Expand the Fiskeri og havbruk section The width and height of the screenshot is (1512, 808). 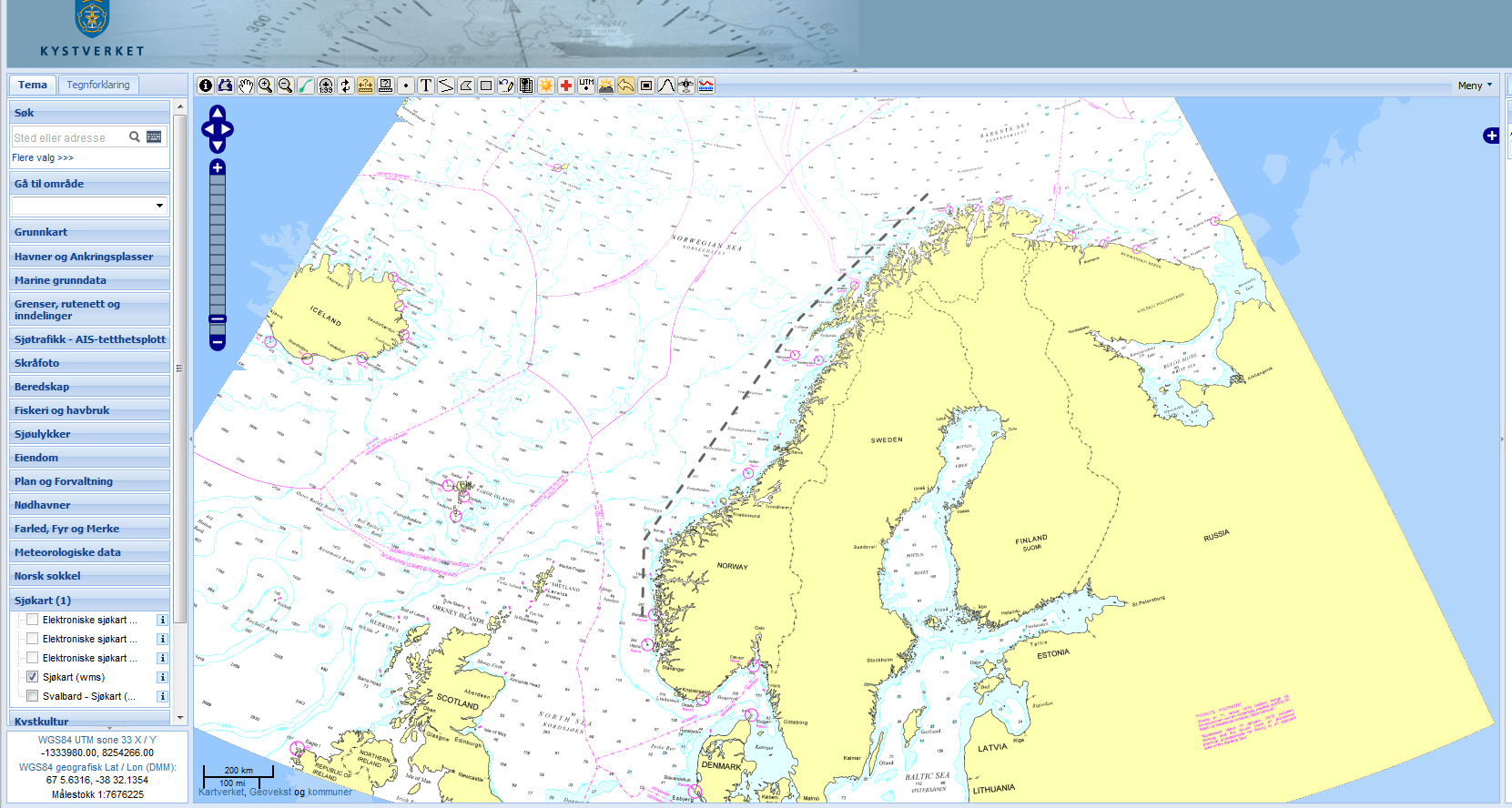click(x=89, y=410)
